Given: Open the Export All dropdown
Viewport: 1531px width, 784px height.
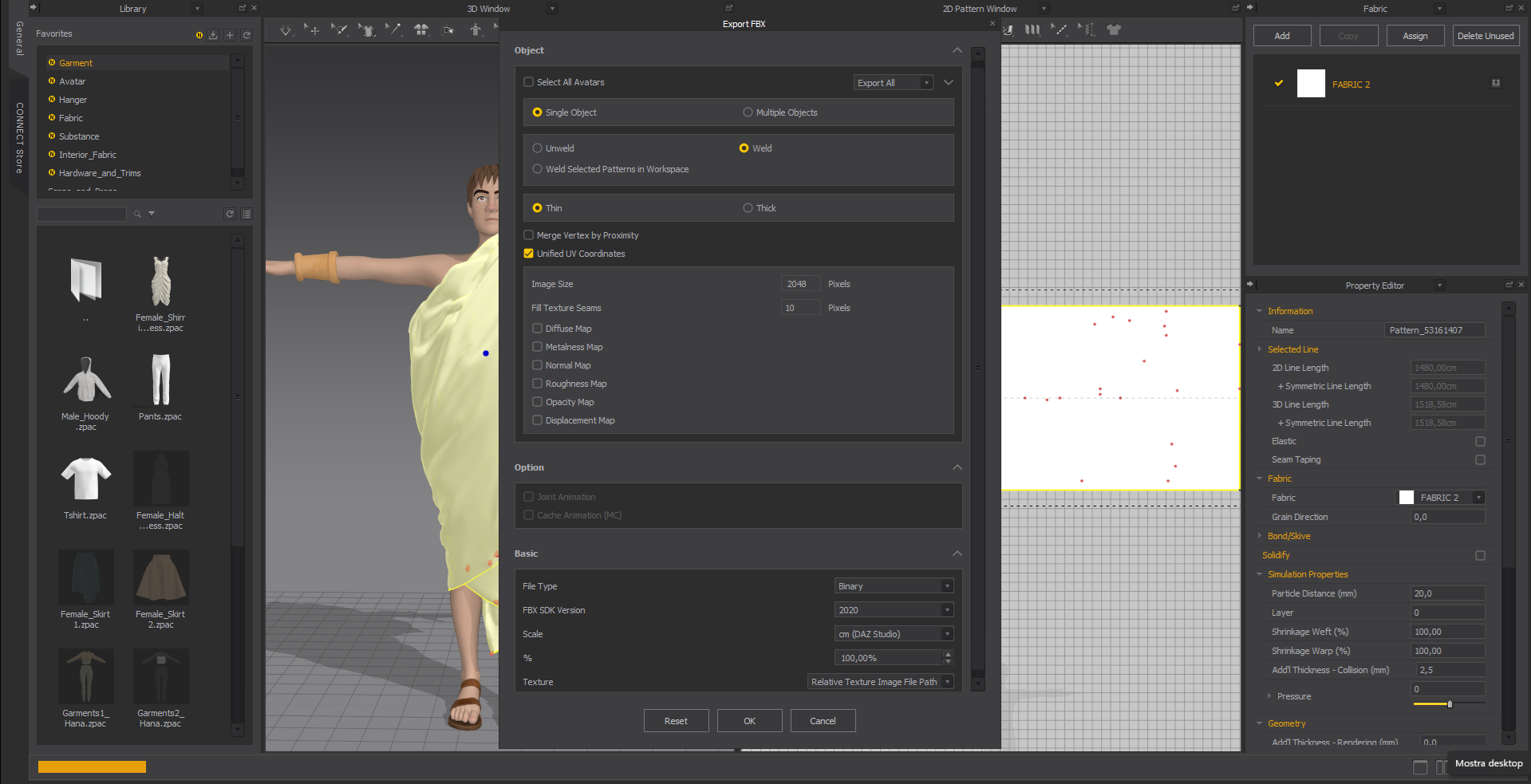Looking at the screenshot, I should pyautogui.click(x=894, y=83).
